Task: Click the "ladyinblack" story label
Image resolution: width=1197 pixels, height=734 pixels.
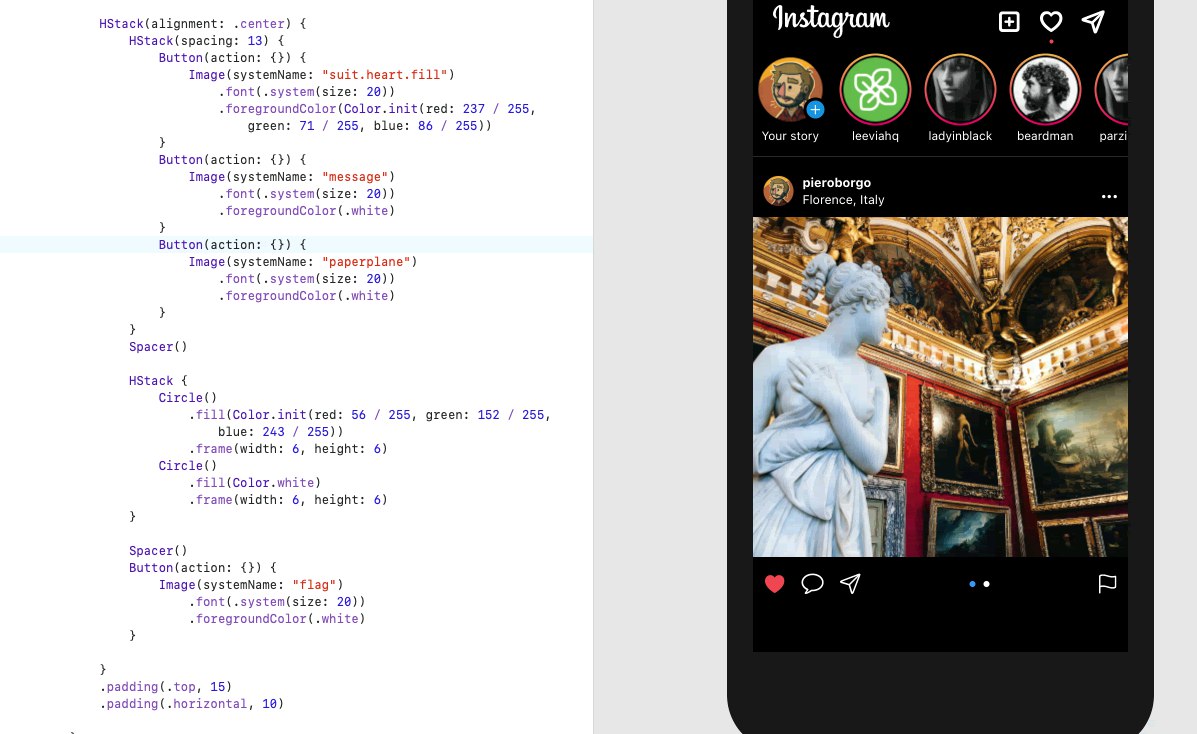Action: (960, 136)
